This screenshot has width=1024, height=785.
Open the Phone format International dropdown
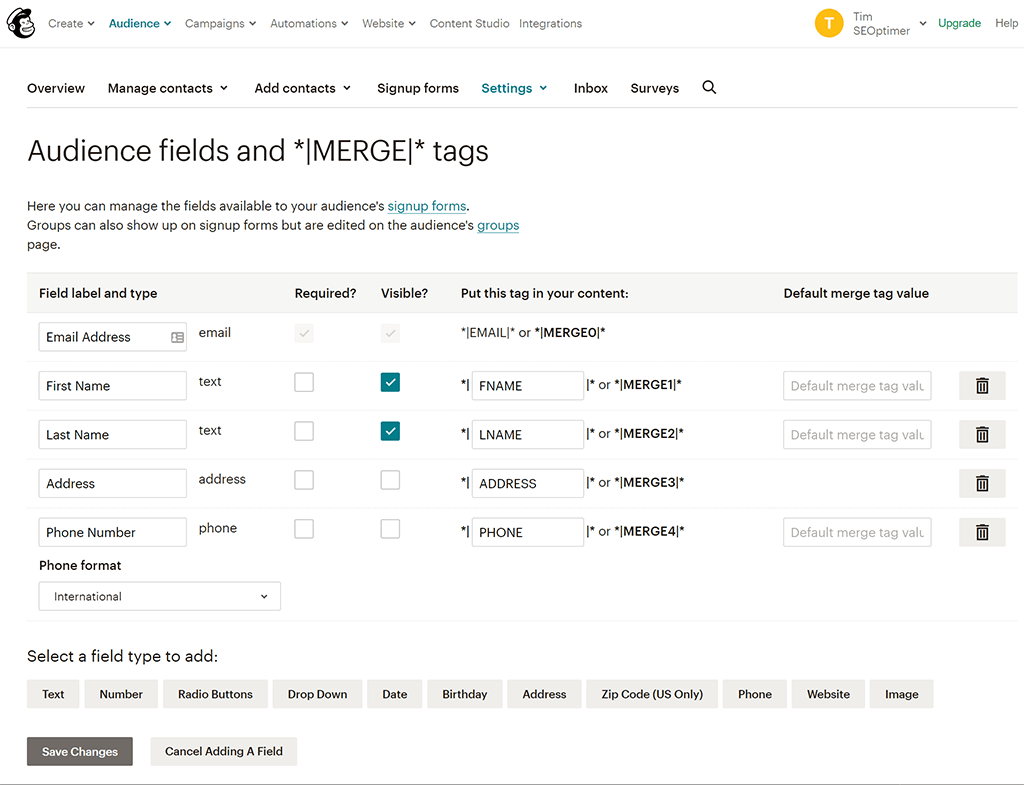point(160,596)
